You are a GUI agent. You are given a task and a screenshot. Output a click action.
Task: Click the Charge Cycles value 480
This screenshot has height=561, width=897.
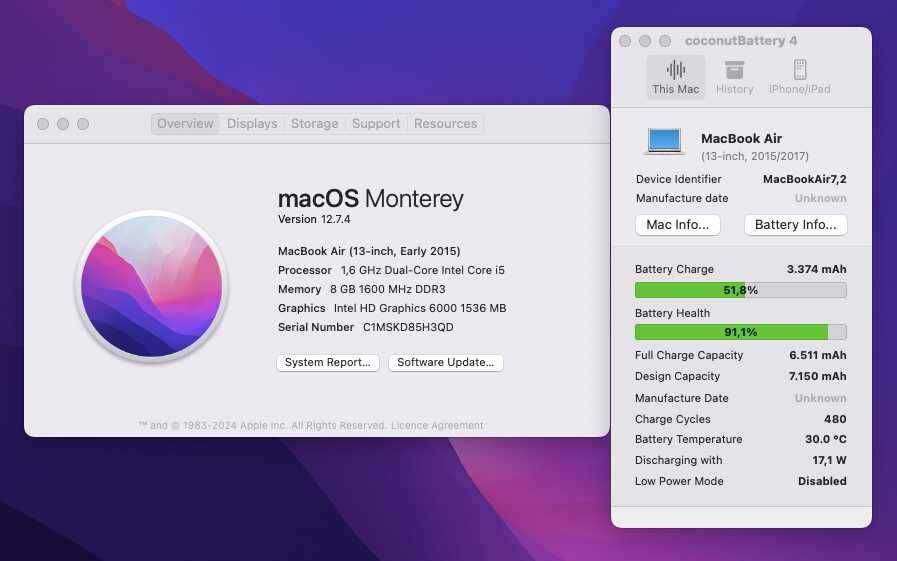click(835, 419)
